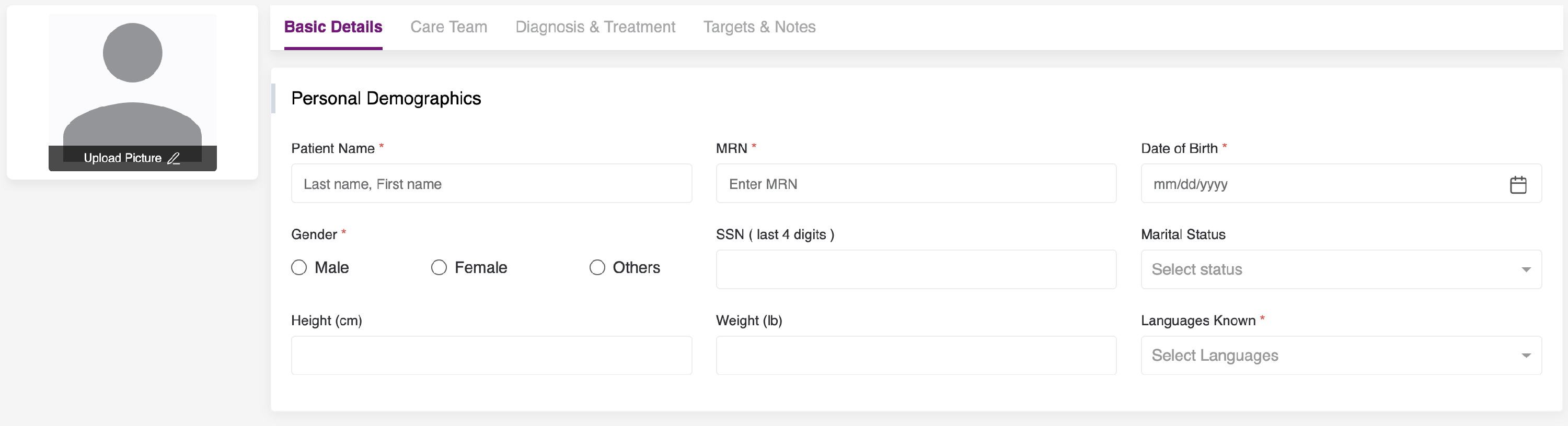Viewport: 1568px width, 426px height.
Task: Click the Height (cm) input box
Action: click(x=491, y=356)
